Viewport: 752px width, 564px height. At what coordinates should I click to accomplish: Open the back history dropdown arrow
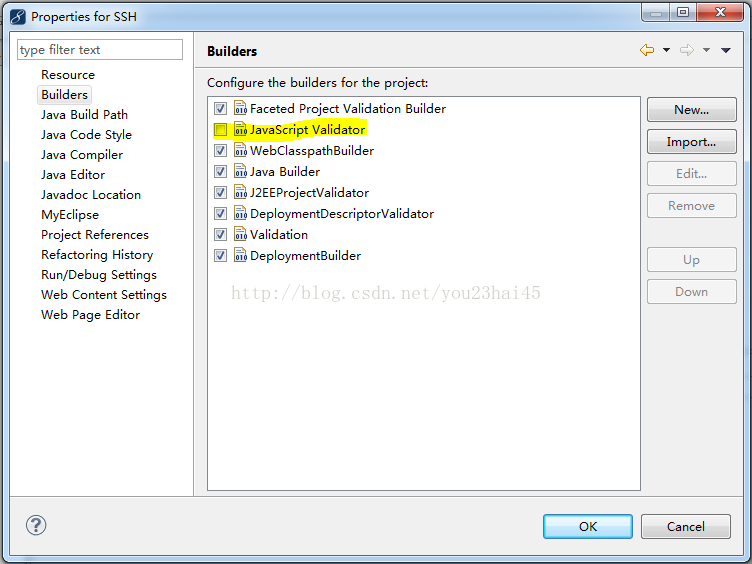[666, 50]
